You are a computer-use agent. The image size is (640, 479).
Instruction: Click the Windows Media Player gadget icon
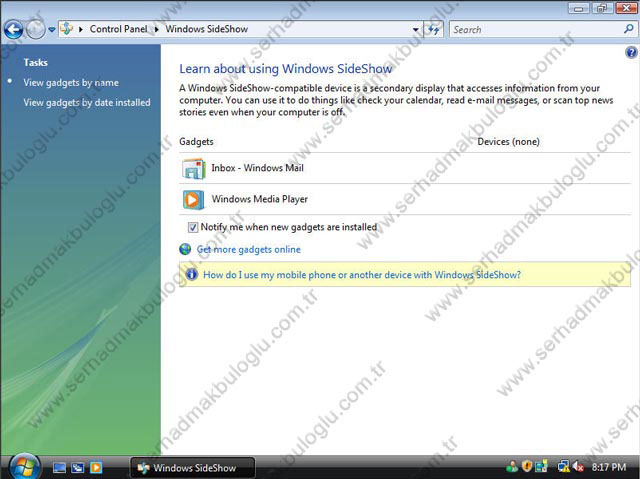pyautogui.click(x=193, y=200)
